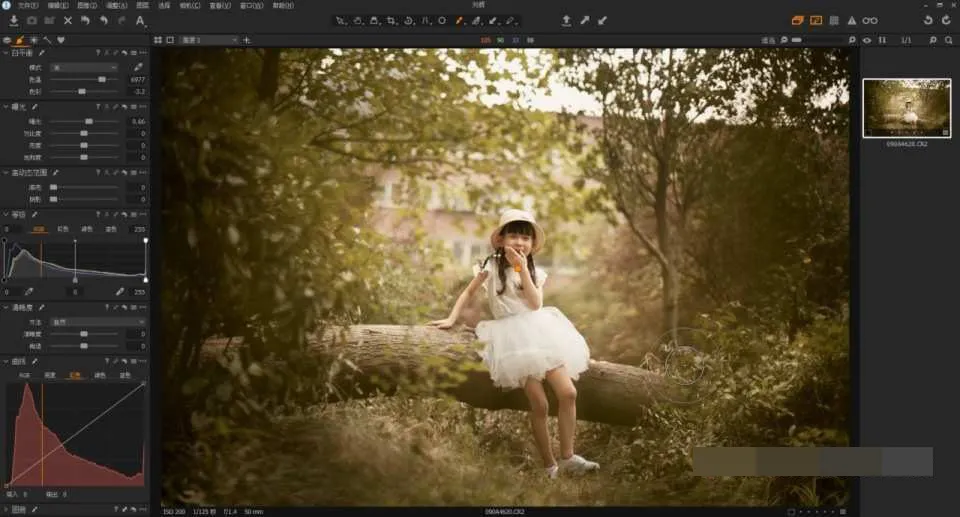The width and height of the screenshot is (960, 517).
Task: Click the 曝光 exposure slider handle
Action: point(89,121)
